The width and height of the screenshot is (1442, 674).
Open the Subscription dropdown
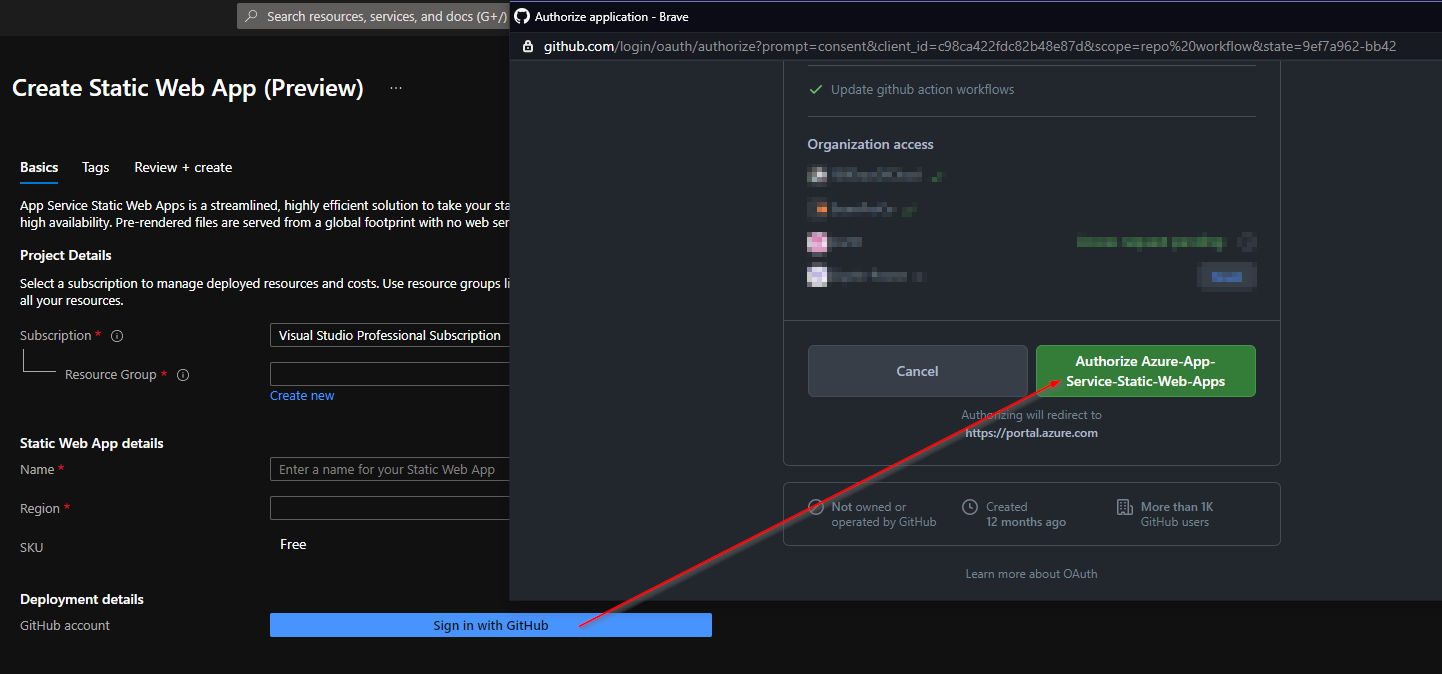(390, 335)
